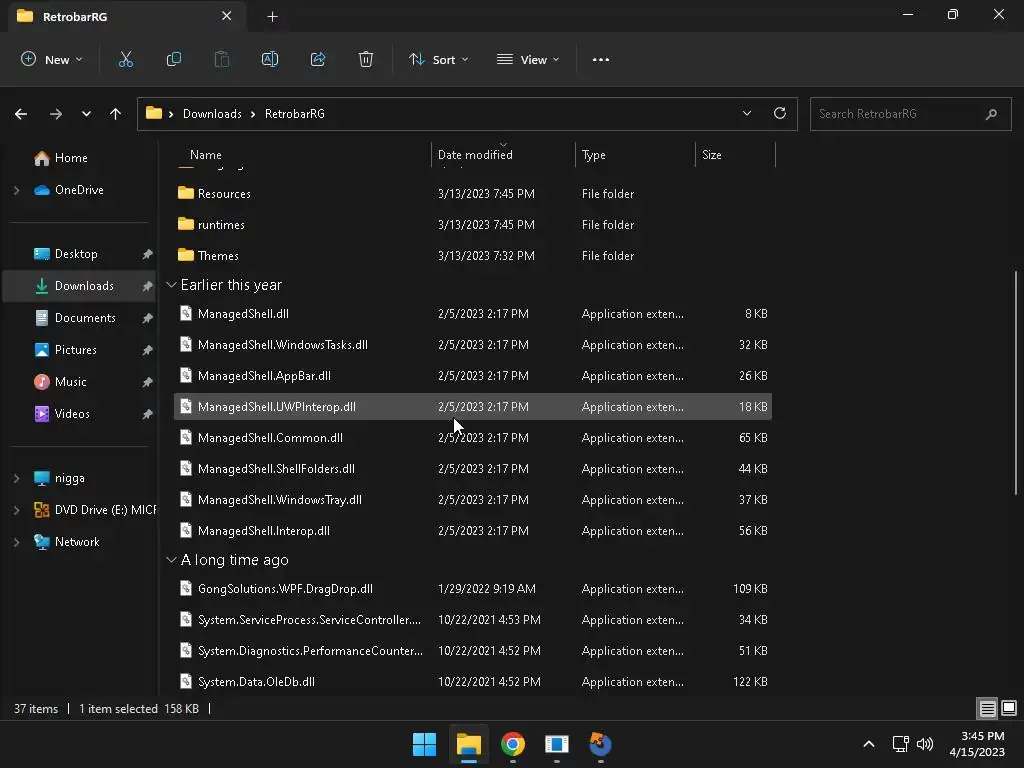The width and height of the screenshot is (1024, 768).
Task: Open the blue window app in taskbar
Action: pyautogui.click(x=556, y=744)
